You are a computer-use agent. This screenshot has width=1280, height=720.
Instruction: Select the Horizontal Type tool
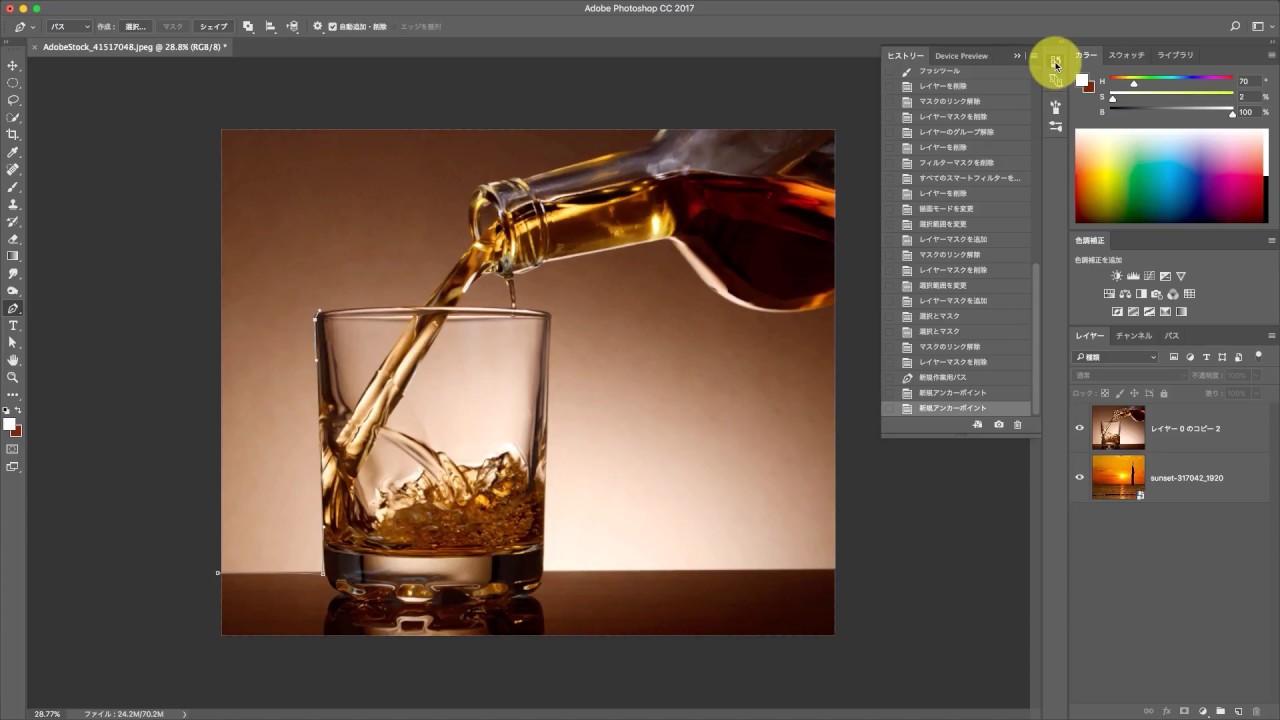point(13,326)
